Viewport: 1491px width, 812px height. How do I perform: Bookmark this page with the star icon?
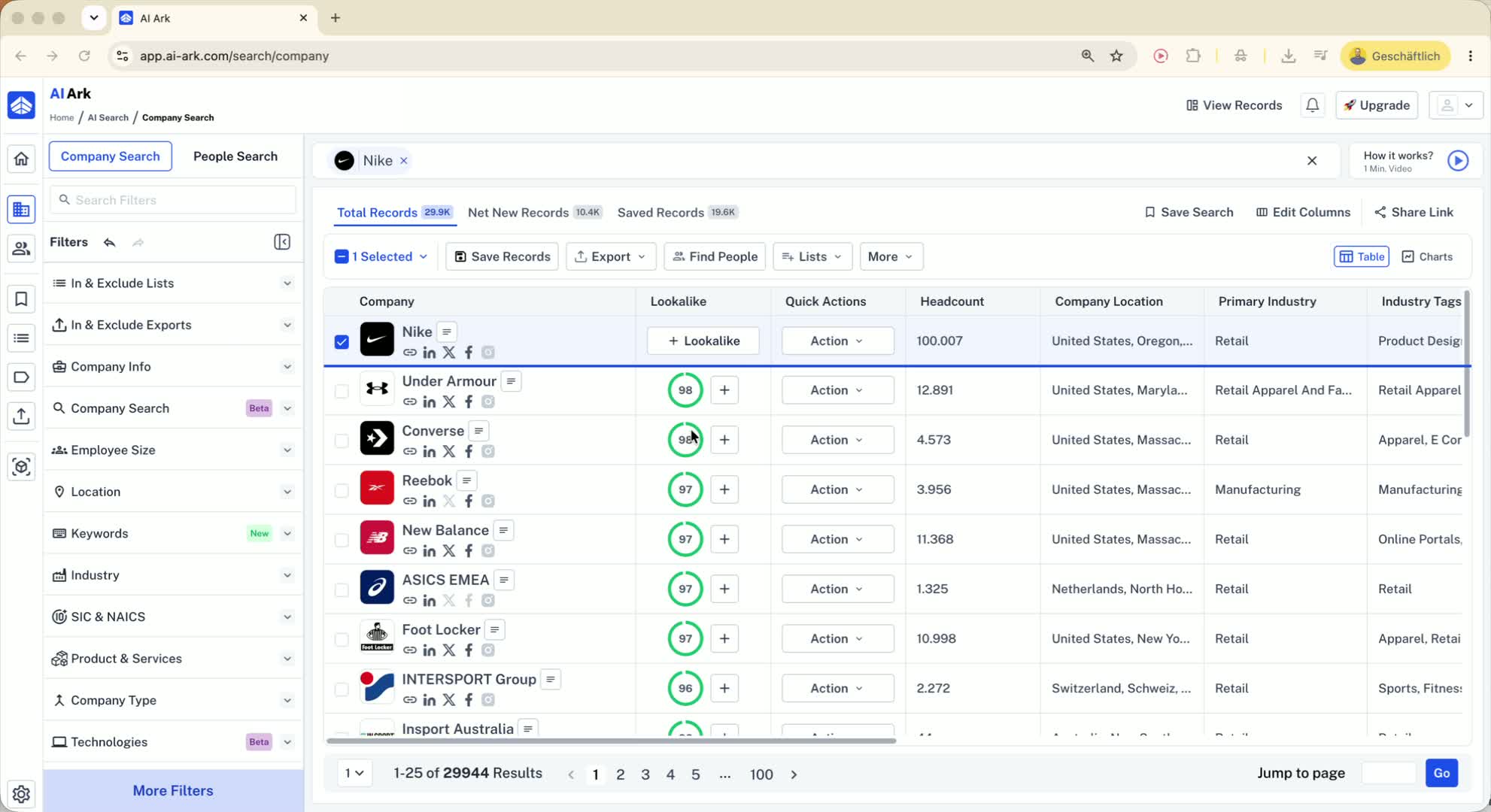tap(1116, 56)
